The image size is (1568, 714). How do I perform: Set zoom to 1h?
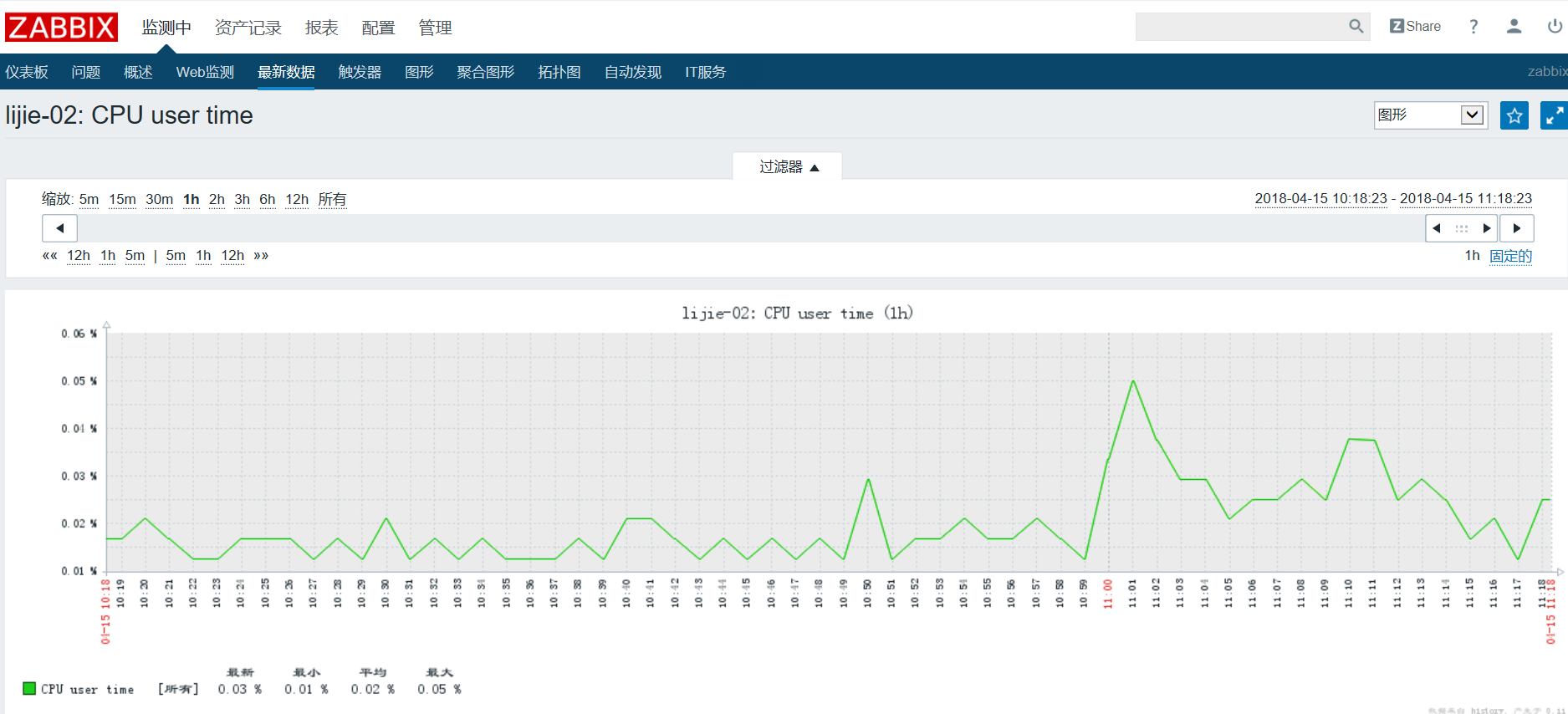click(x=192, y=199)
